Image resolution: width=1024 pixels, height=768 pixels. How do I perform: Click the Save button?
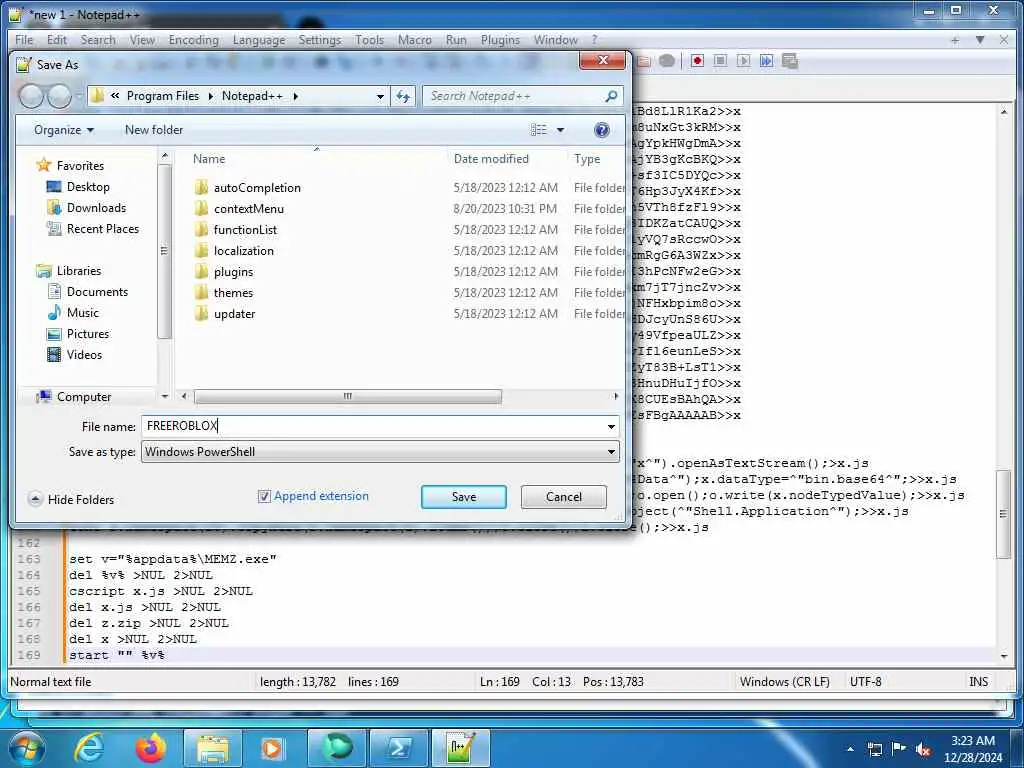464,497
